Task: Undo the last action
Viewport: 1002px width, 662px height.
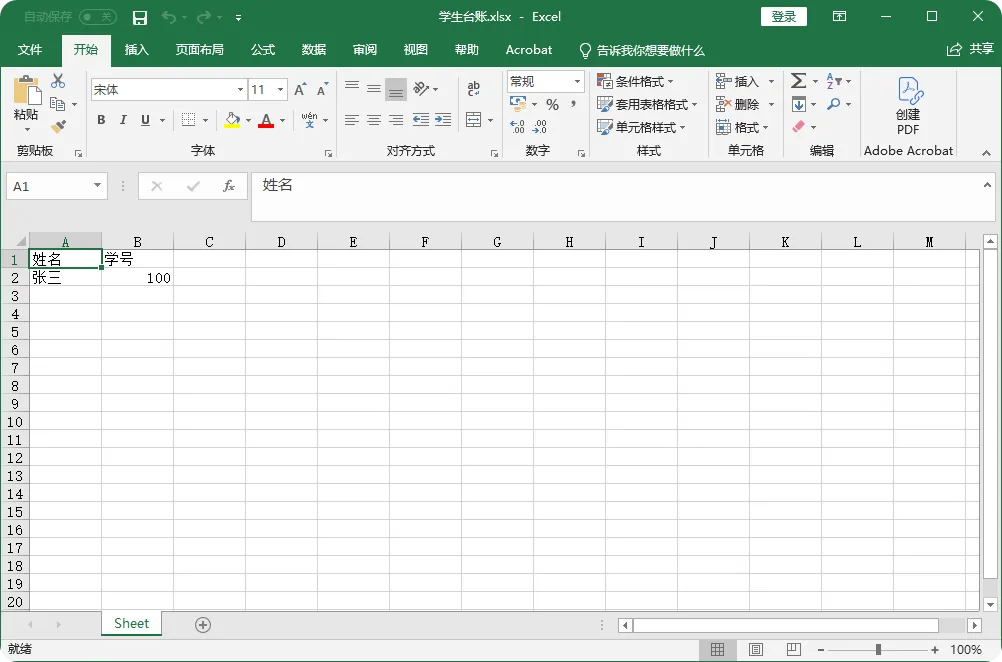Action: tap(169, 17)
